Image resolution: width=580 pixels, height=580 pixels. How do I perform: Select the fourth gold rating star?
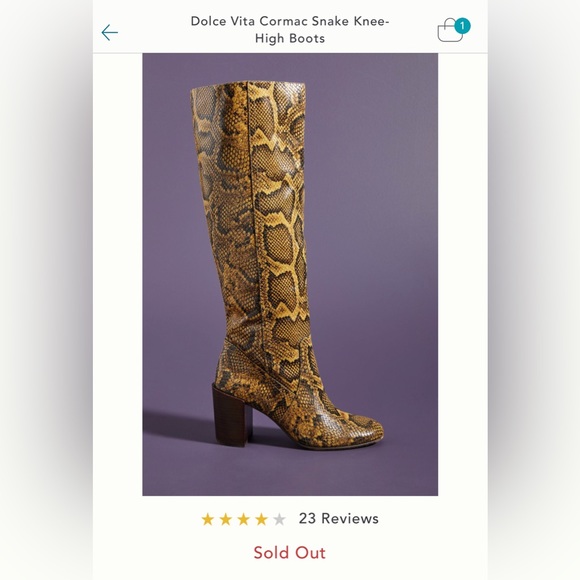[261, 519]
